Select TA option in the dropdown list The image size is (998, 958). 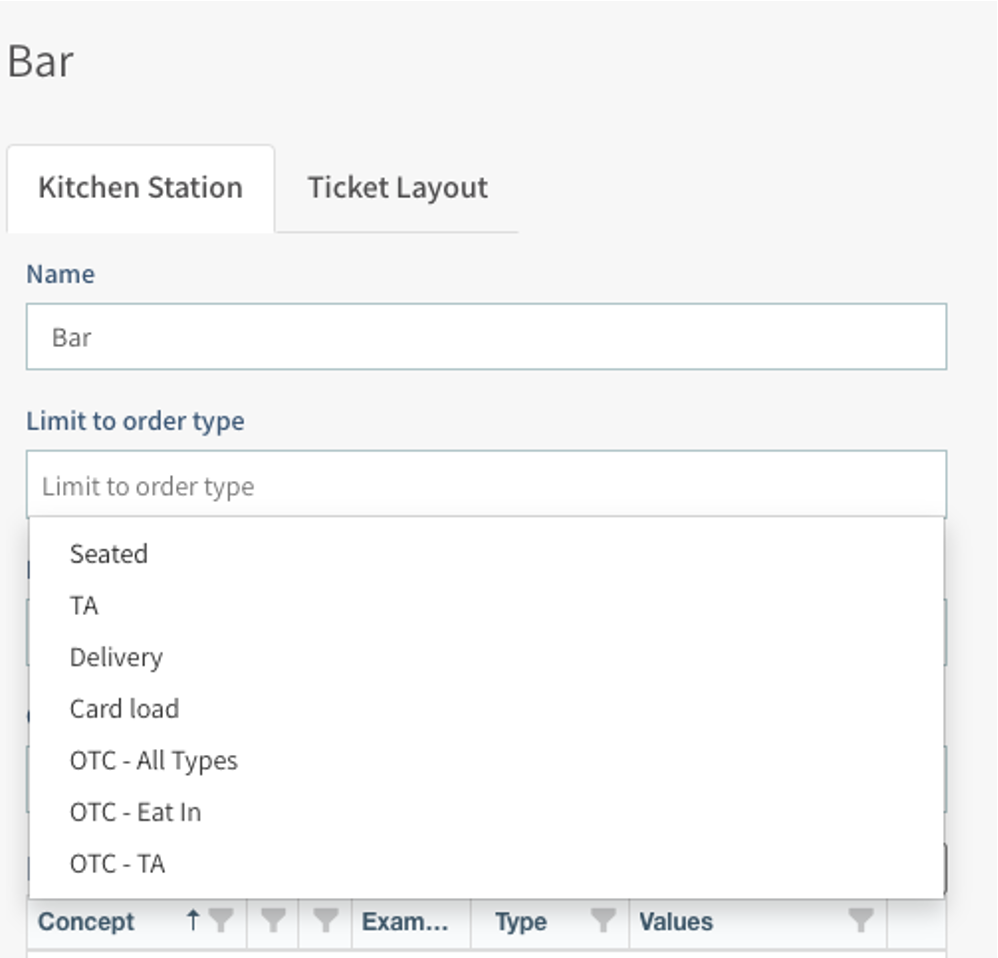click(84, 606)
